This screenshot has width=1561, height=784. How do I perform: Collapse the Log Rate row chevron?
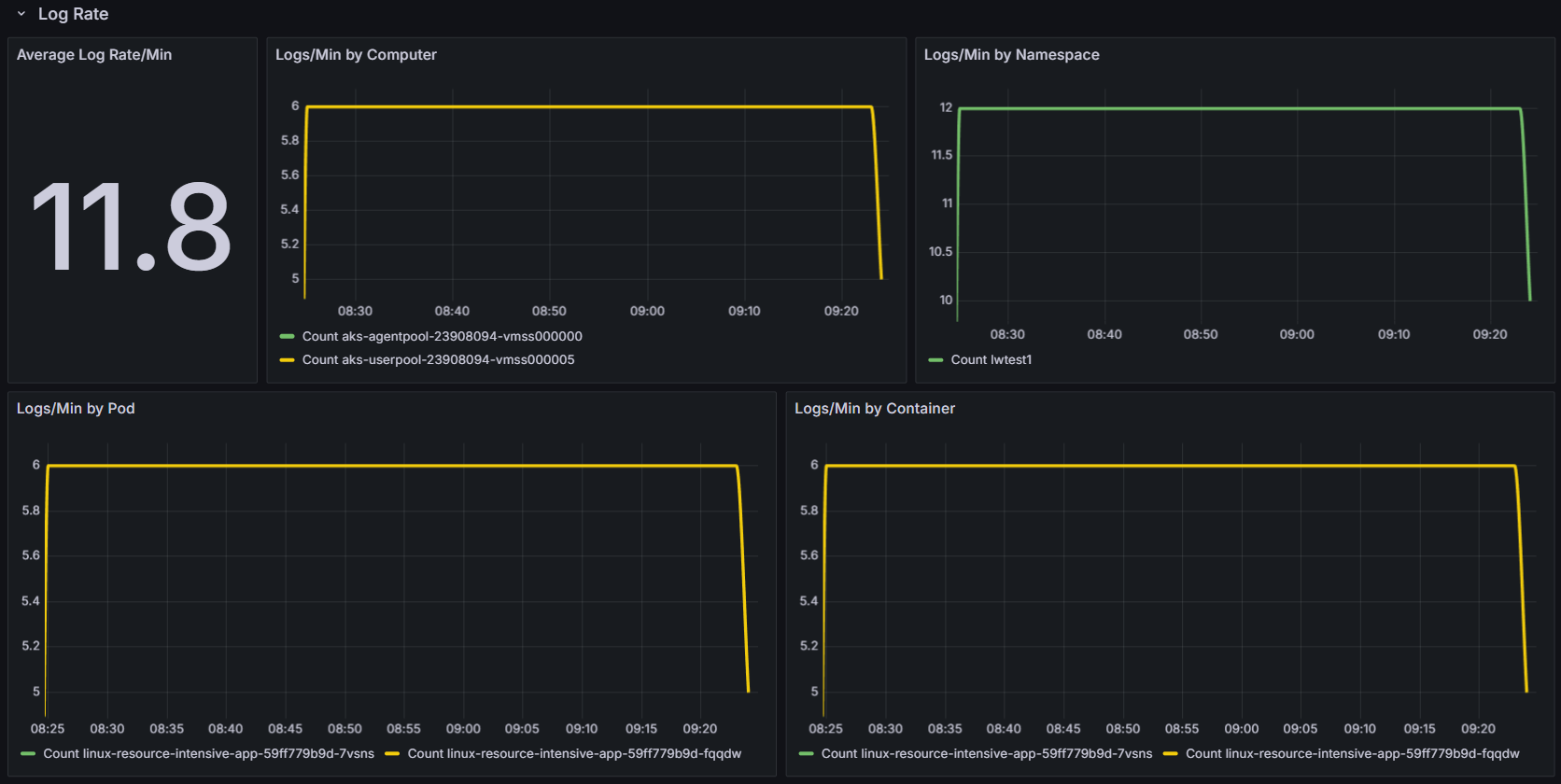point(21,14)
